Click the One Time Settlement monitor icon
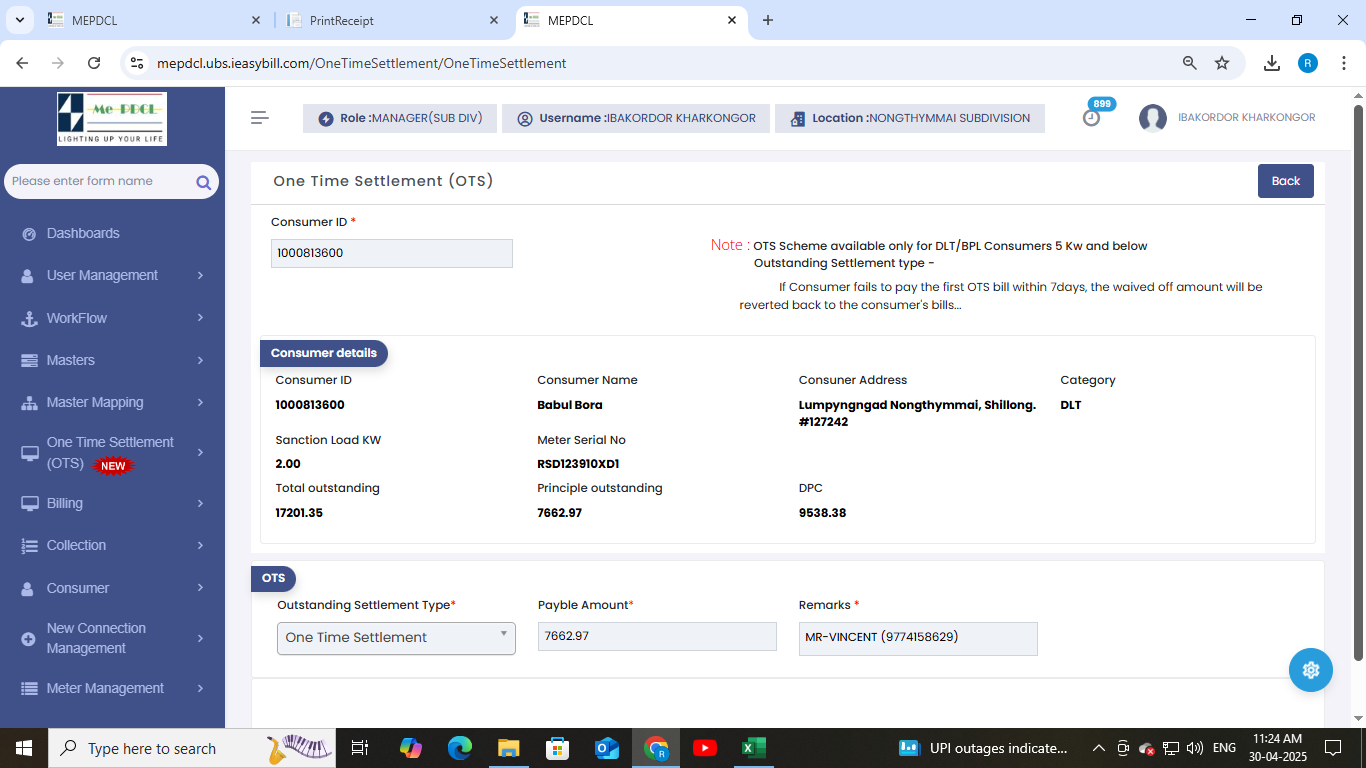The image size is (1366, 768). coord(29,453)
